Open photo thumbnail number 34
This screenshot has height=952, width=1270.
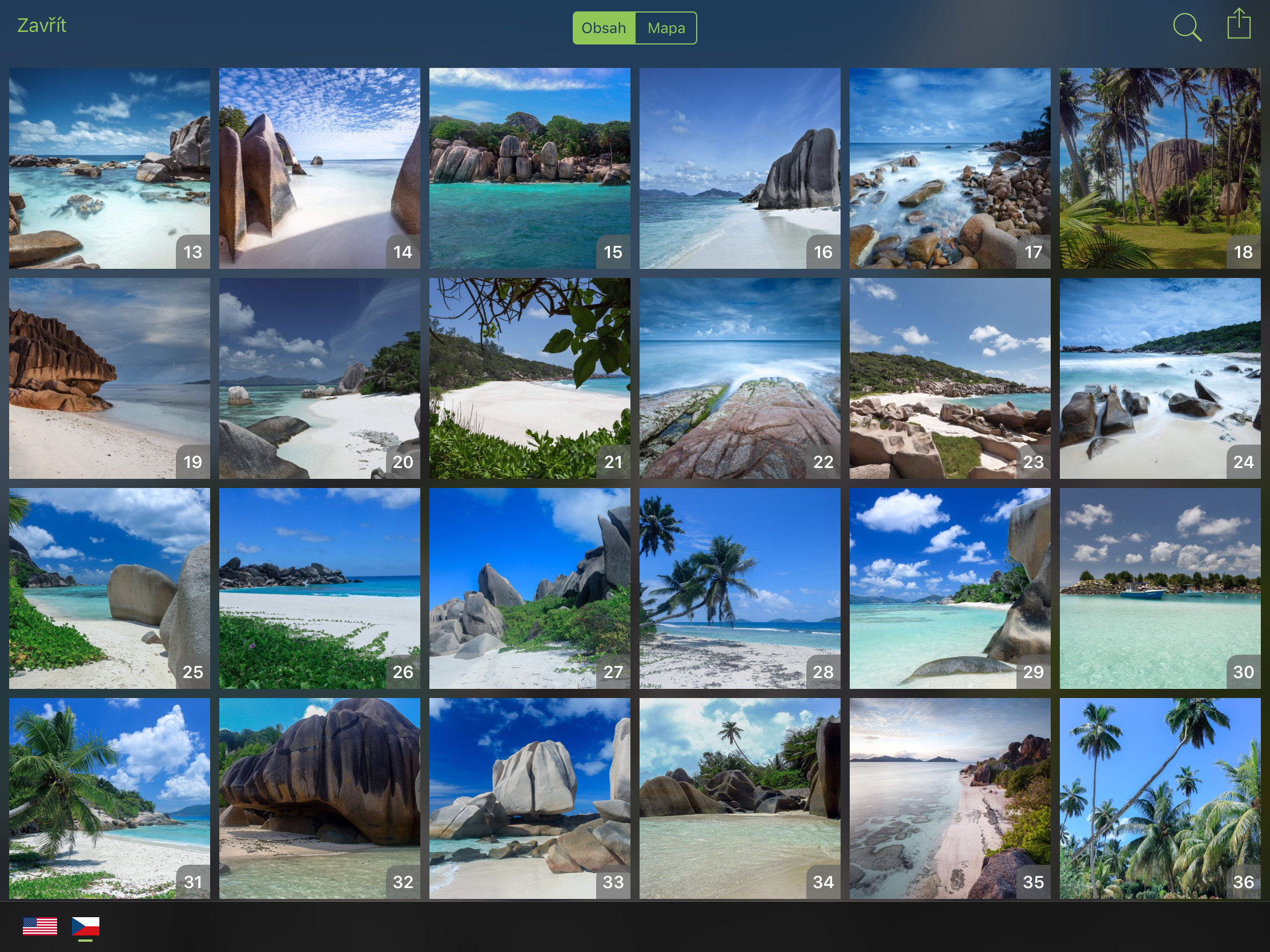740,798
